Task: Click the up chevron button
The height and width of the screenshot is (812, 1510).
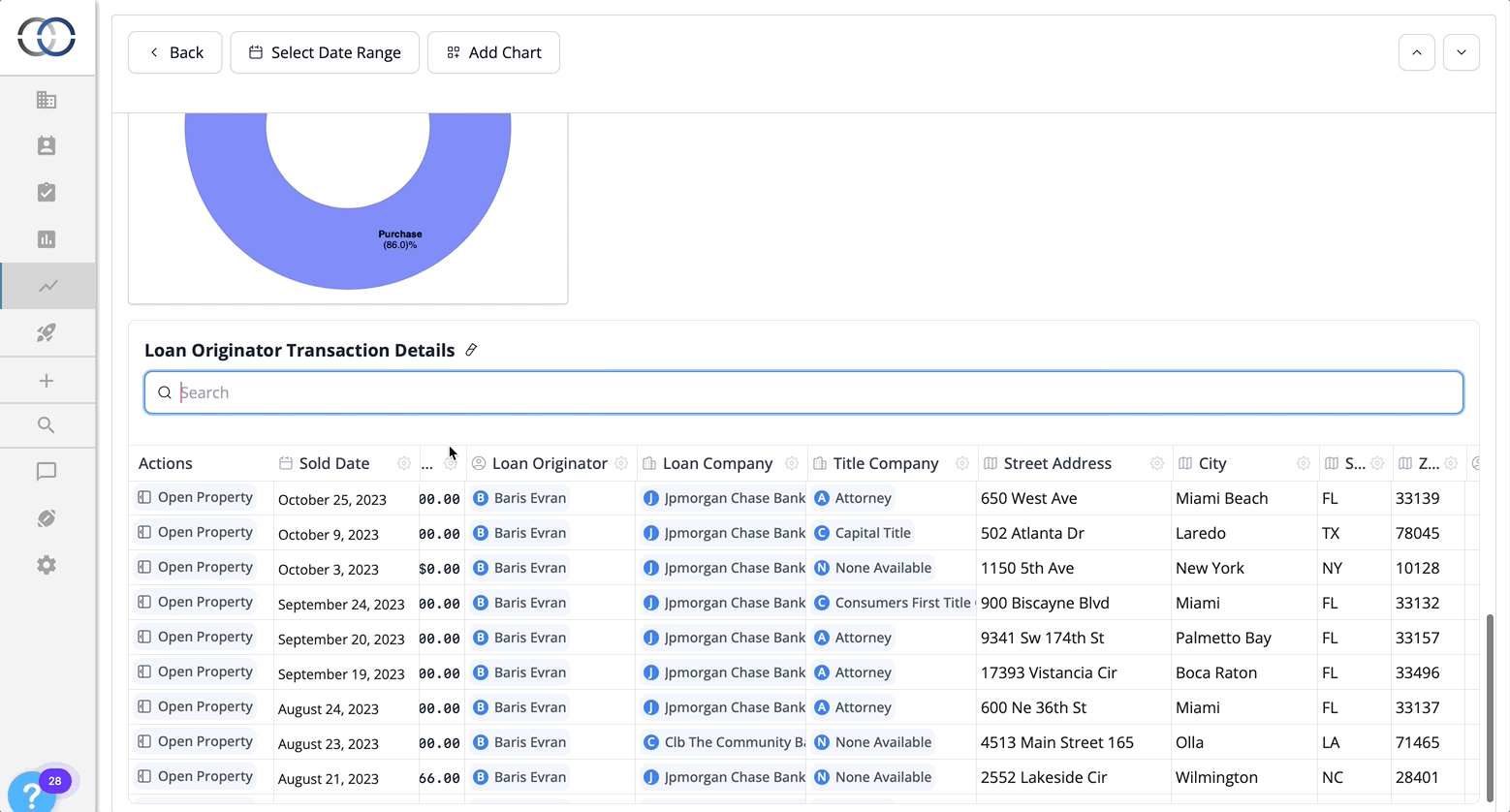Action: click(1417, 52)
